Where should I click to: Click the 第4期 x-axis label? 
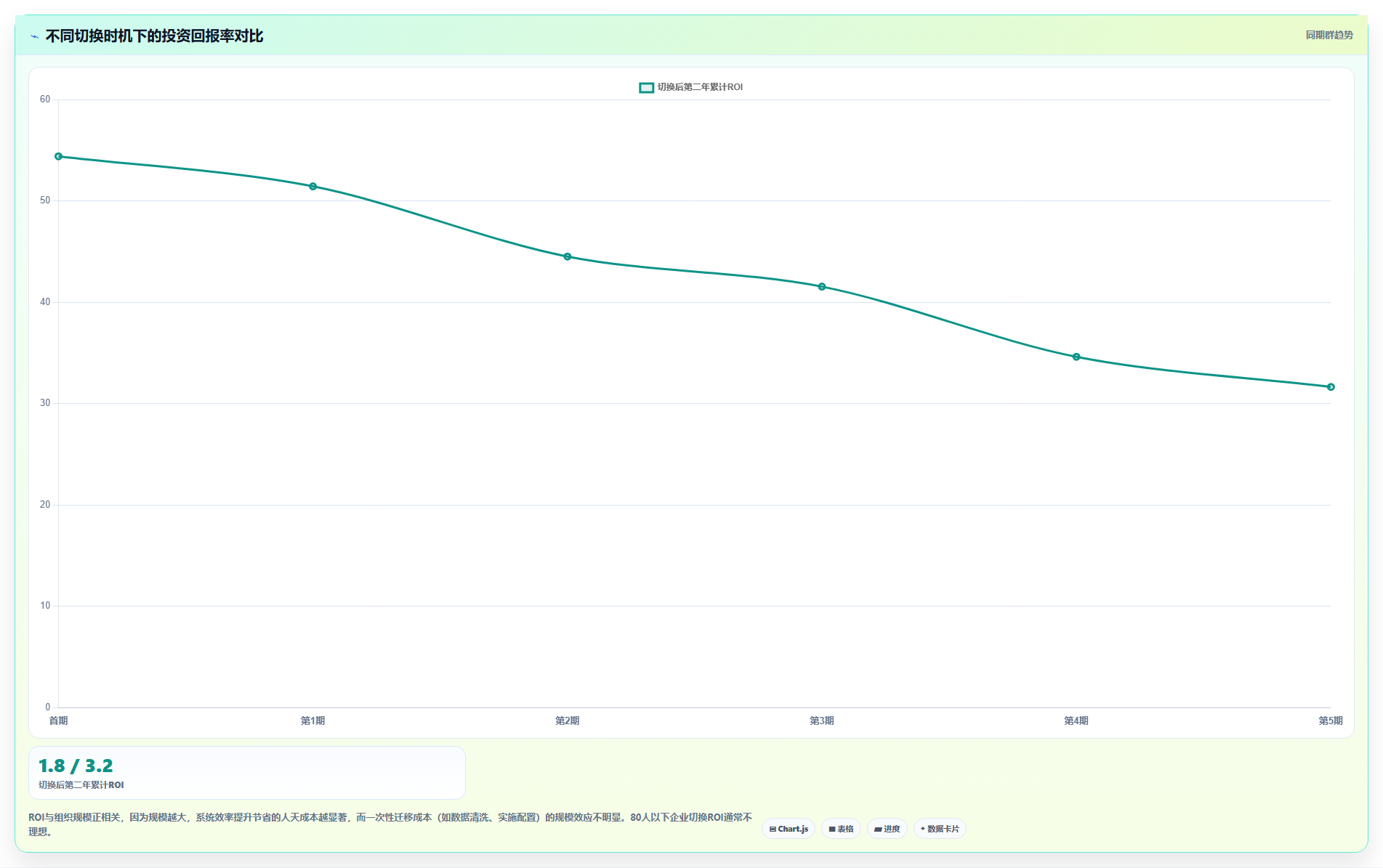tap(1076, 721)
